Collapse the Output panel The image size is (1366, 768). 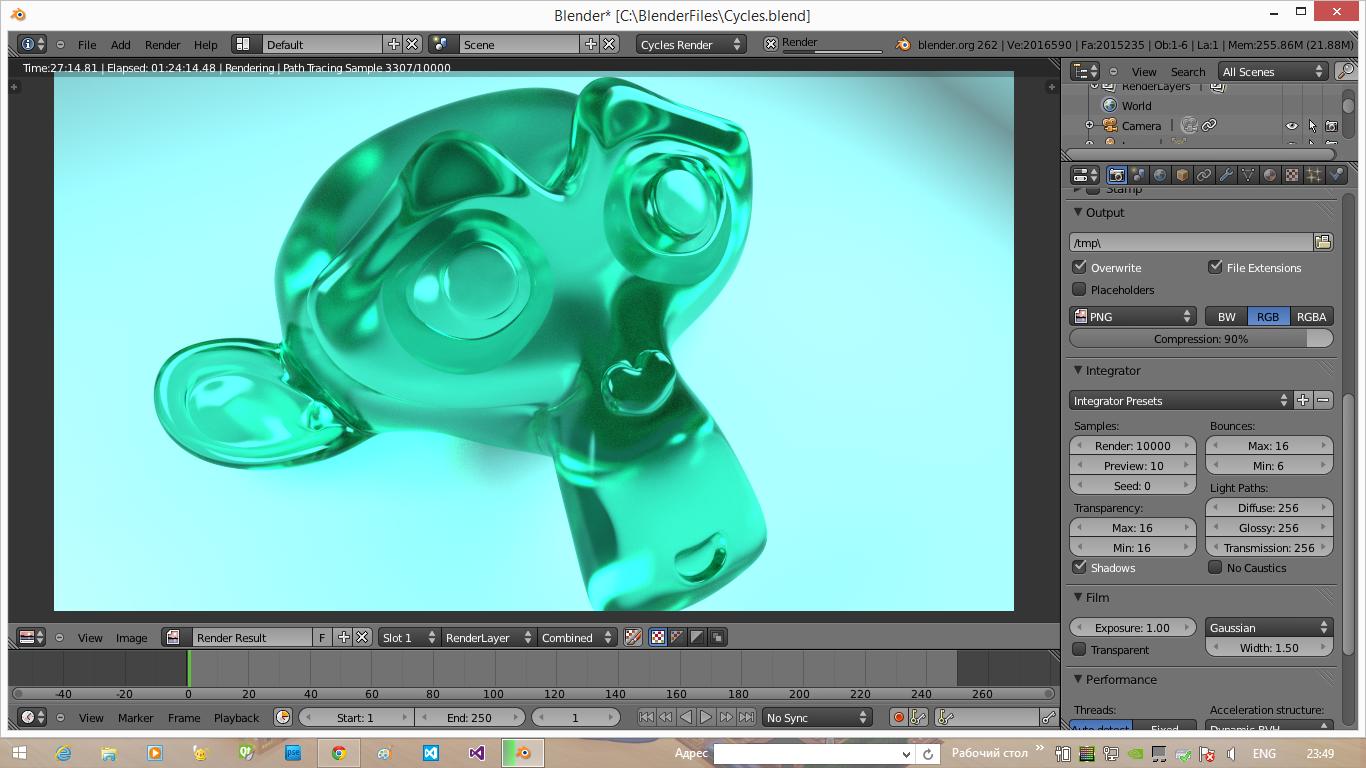[1078, 212]
